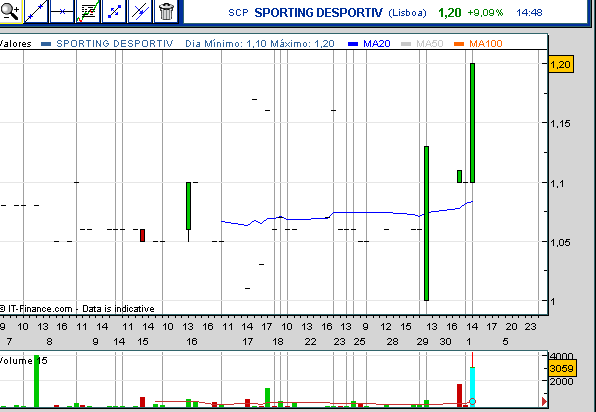The height and width of the screenshot is (412, 596).
Task: Click the red triangle arrow beside volume panel
Action: point(544,401)
